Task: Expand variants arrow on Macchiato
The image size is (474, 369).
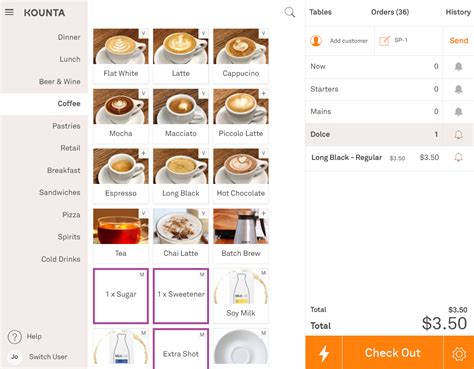Action: point(204,93)
